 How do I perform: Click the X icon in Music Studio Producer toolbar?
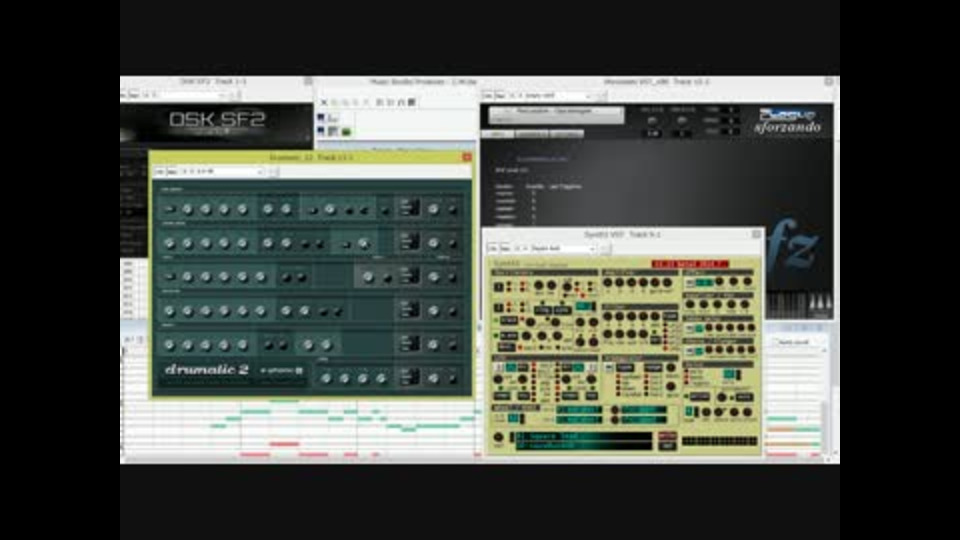tap(324, 102)
